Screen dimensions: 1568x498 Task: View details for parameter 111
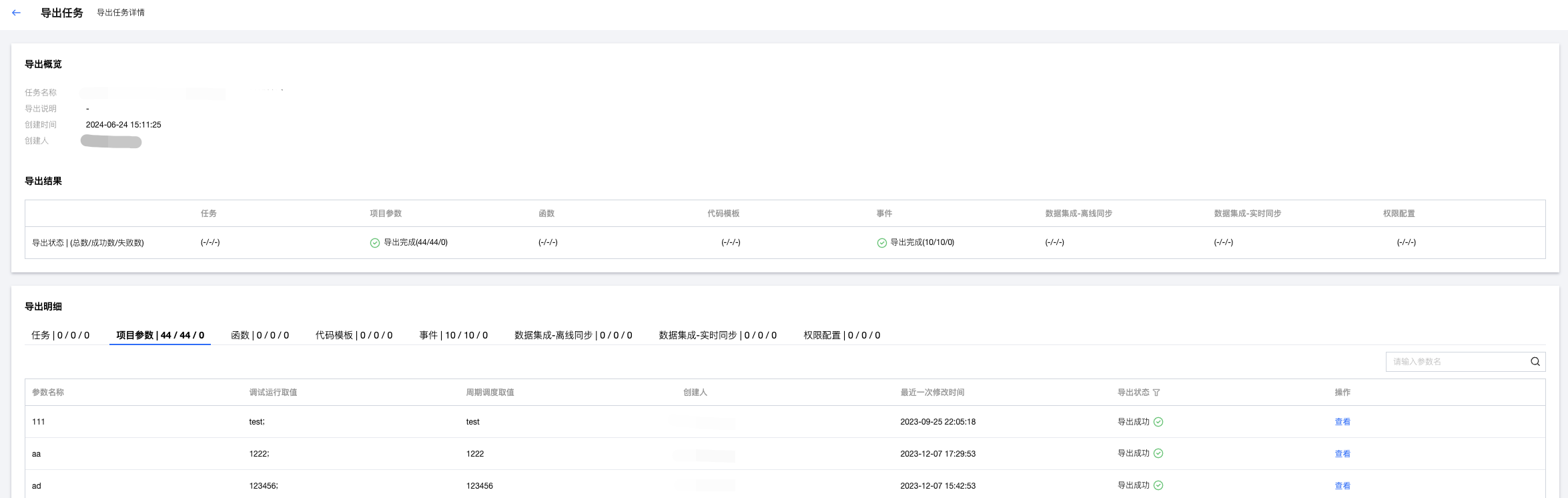pos(1342,422)
